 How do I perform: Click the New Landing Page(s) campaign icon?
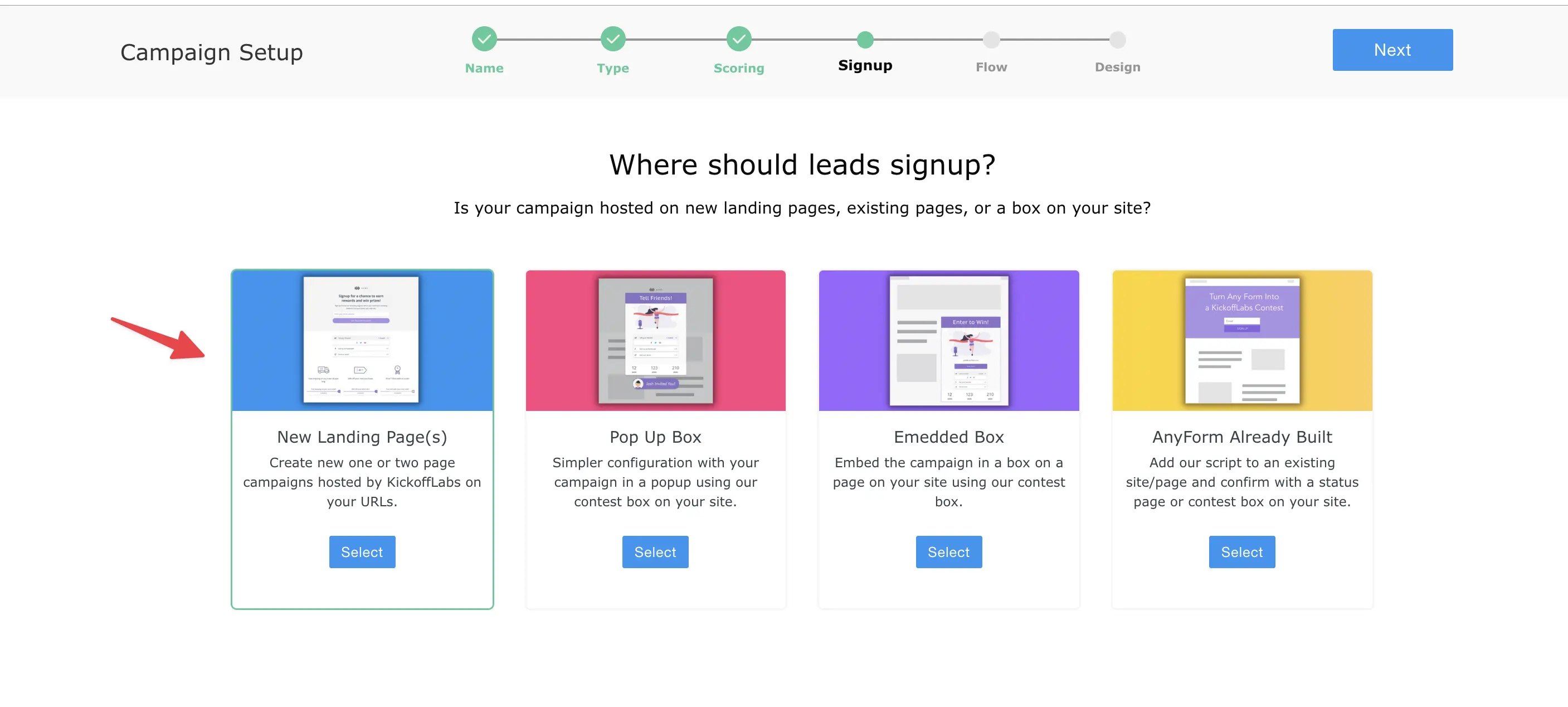(x=362, y=340)
